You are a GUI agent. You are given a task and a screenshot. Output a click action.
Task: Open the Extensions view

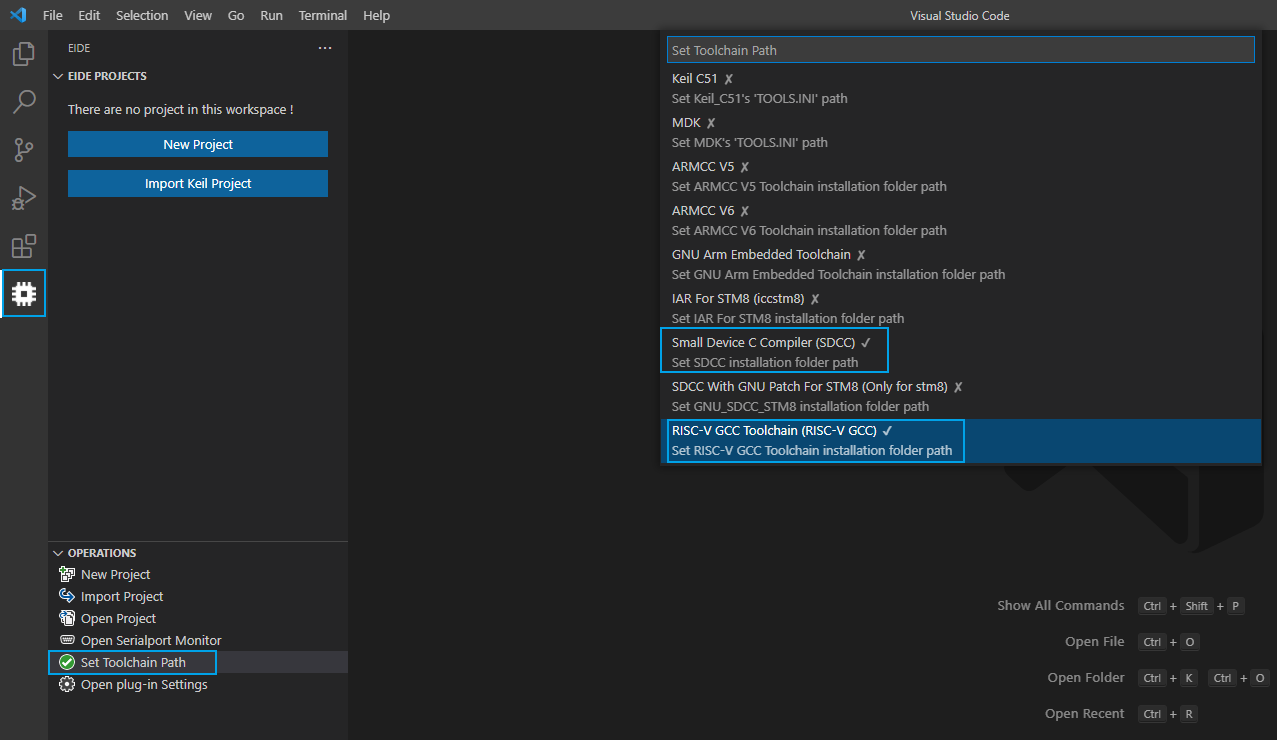click(x=24, y=246)
